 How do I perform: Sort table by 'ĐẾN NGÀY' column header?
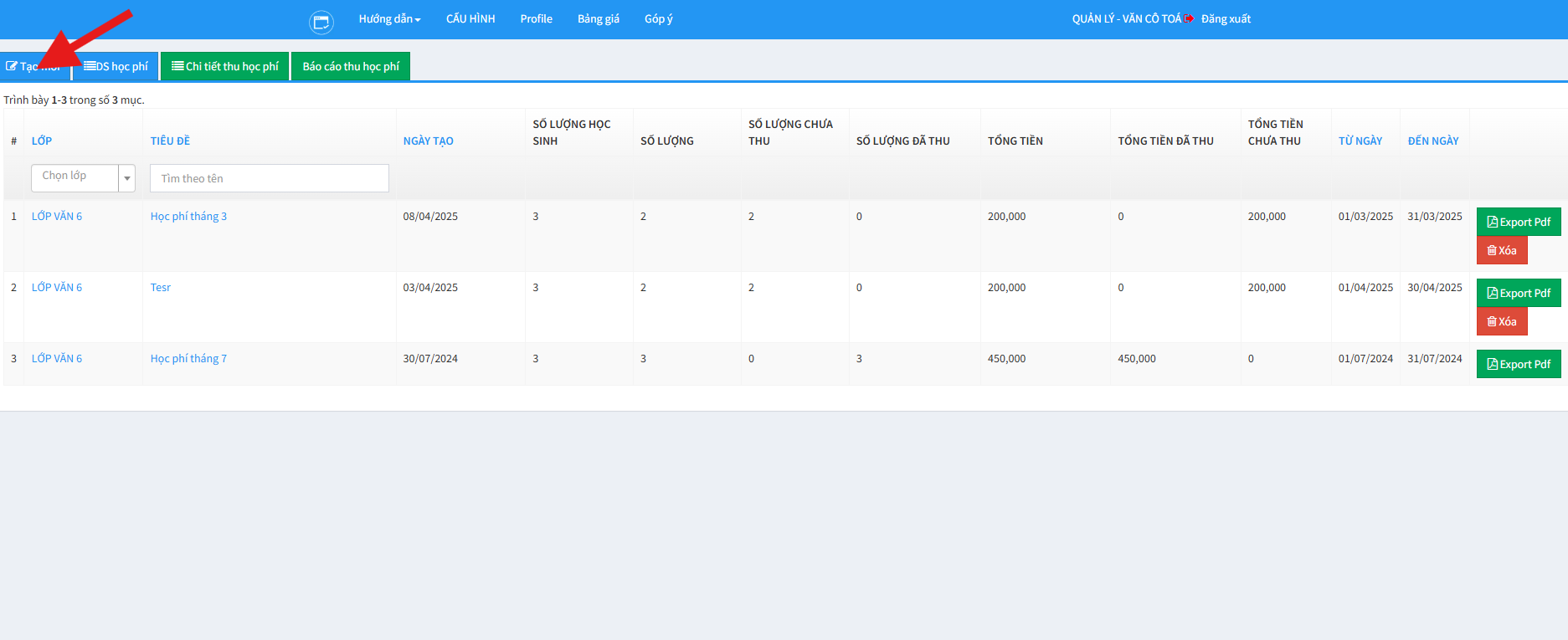click(x=1432, y=141)
